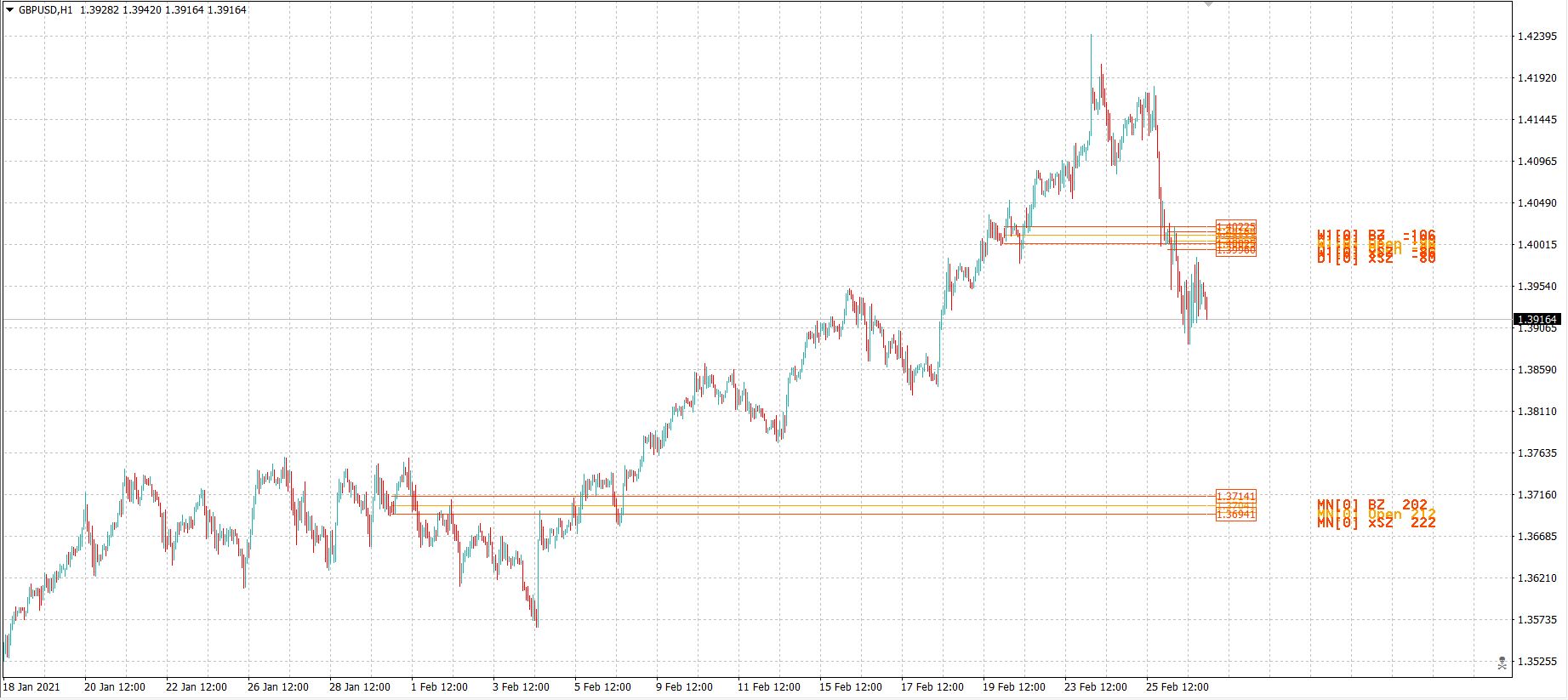Click the '25 Feb 12:00' time axis label
1568x700 pixels.
point(1177,687)
